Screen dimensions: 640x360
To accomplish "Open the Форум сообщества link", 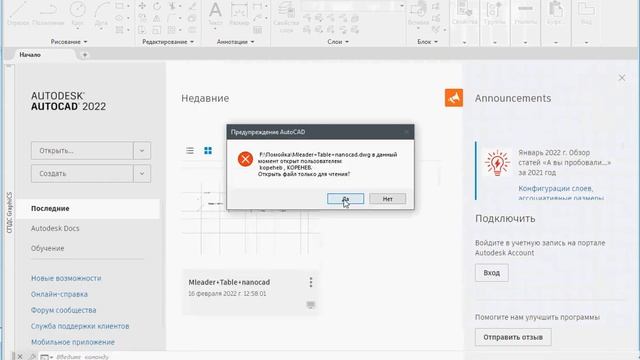I will tap(64, 310).
